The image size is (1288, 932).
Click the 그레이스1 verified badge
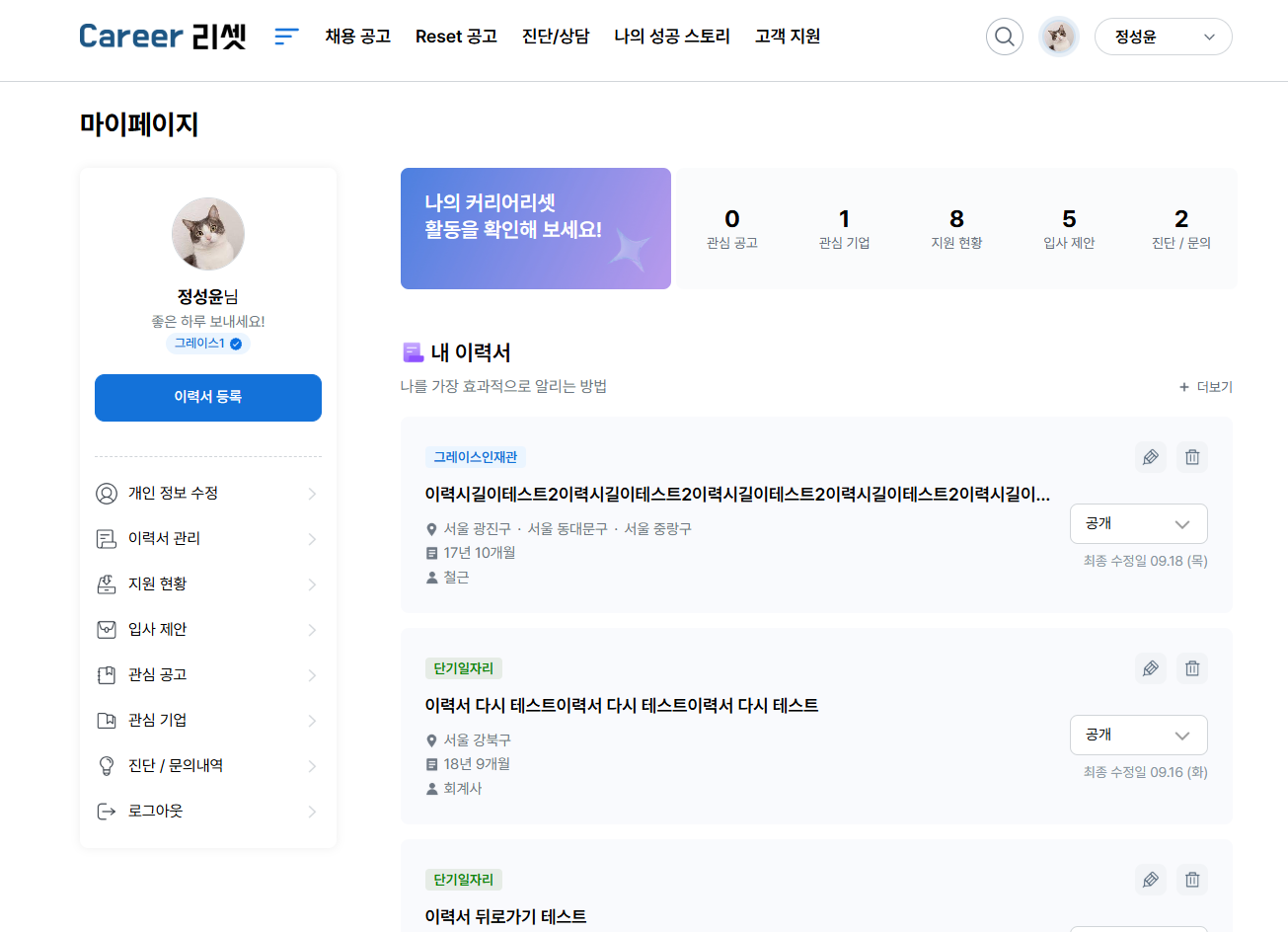coord(208,344)
